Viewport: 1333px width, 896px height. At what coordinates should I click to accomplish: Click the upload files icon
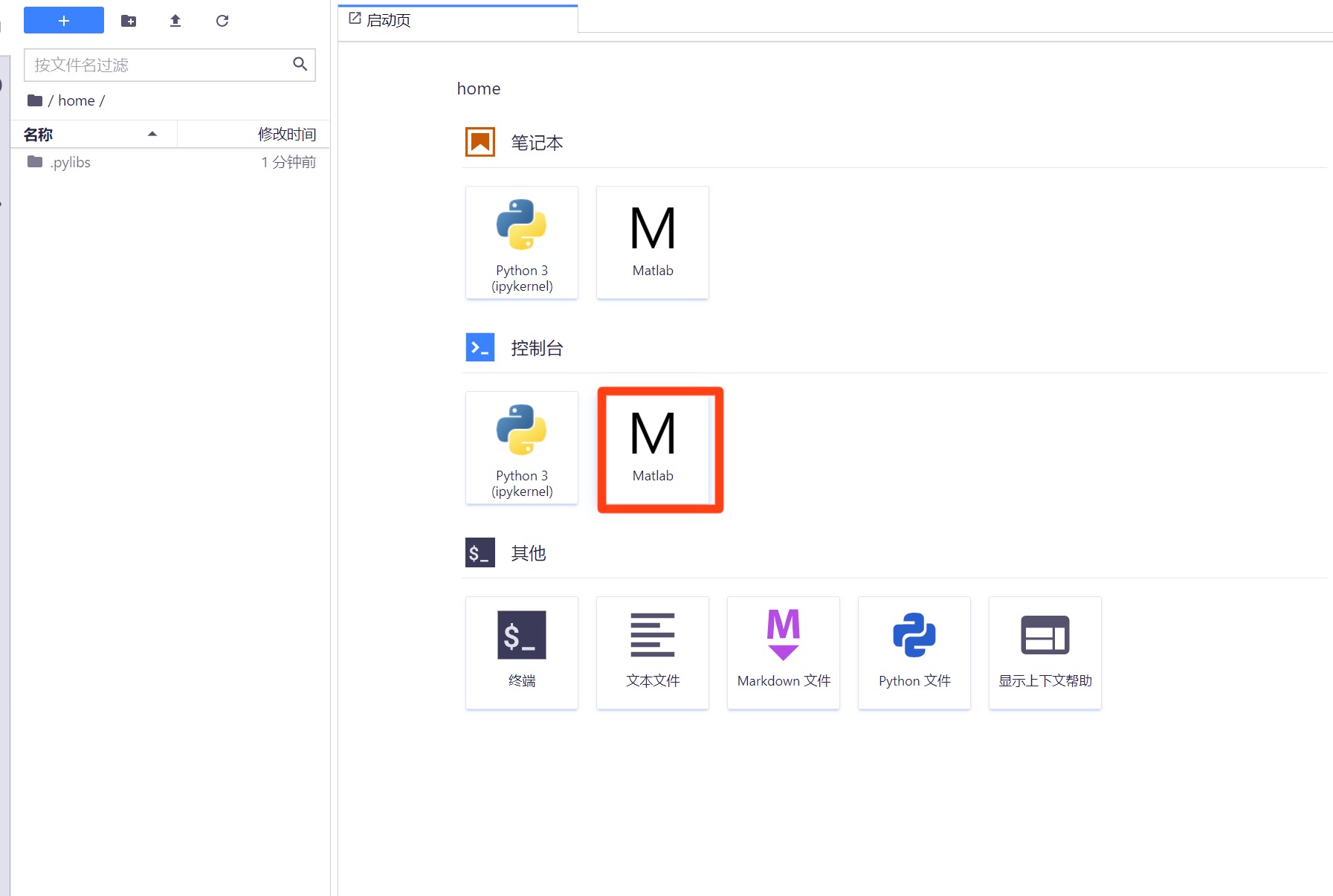[175, 21]
